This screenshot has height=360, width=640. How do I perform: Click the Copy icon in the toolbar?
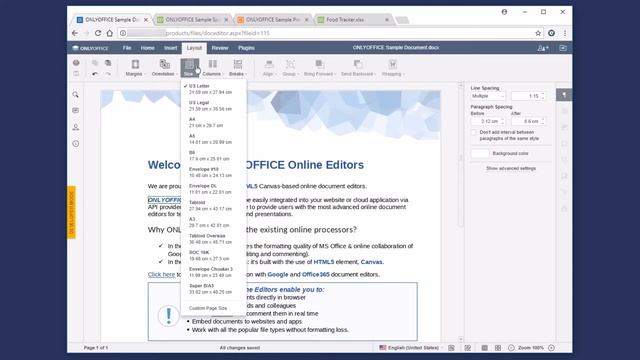(x=95, y=63)
